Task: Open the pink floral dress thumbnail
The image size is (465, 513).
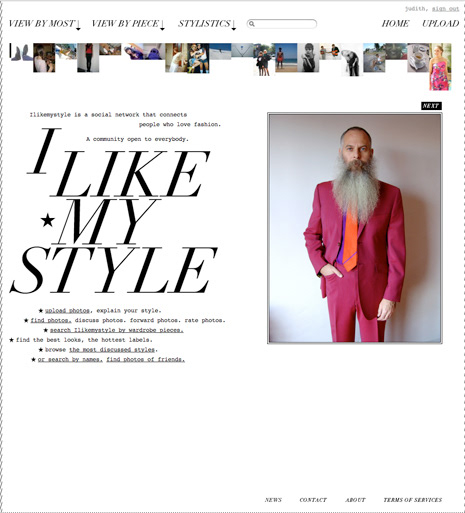Action: [x=440, y=67]
